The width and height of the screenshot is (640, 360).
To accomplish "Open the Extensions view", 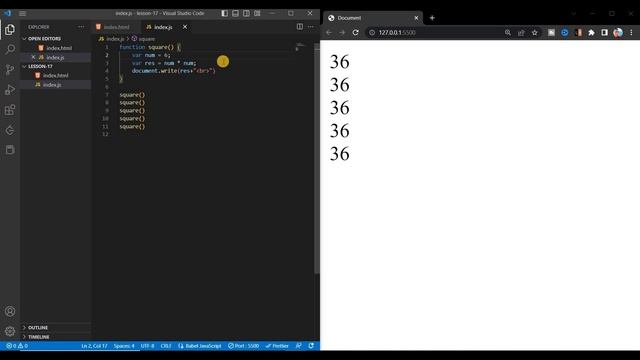I will coord(10,110).
